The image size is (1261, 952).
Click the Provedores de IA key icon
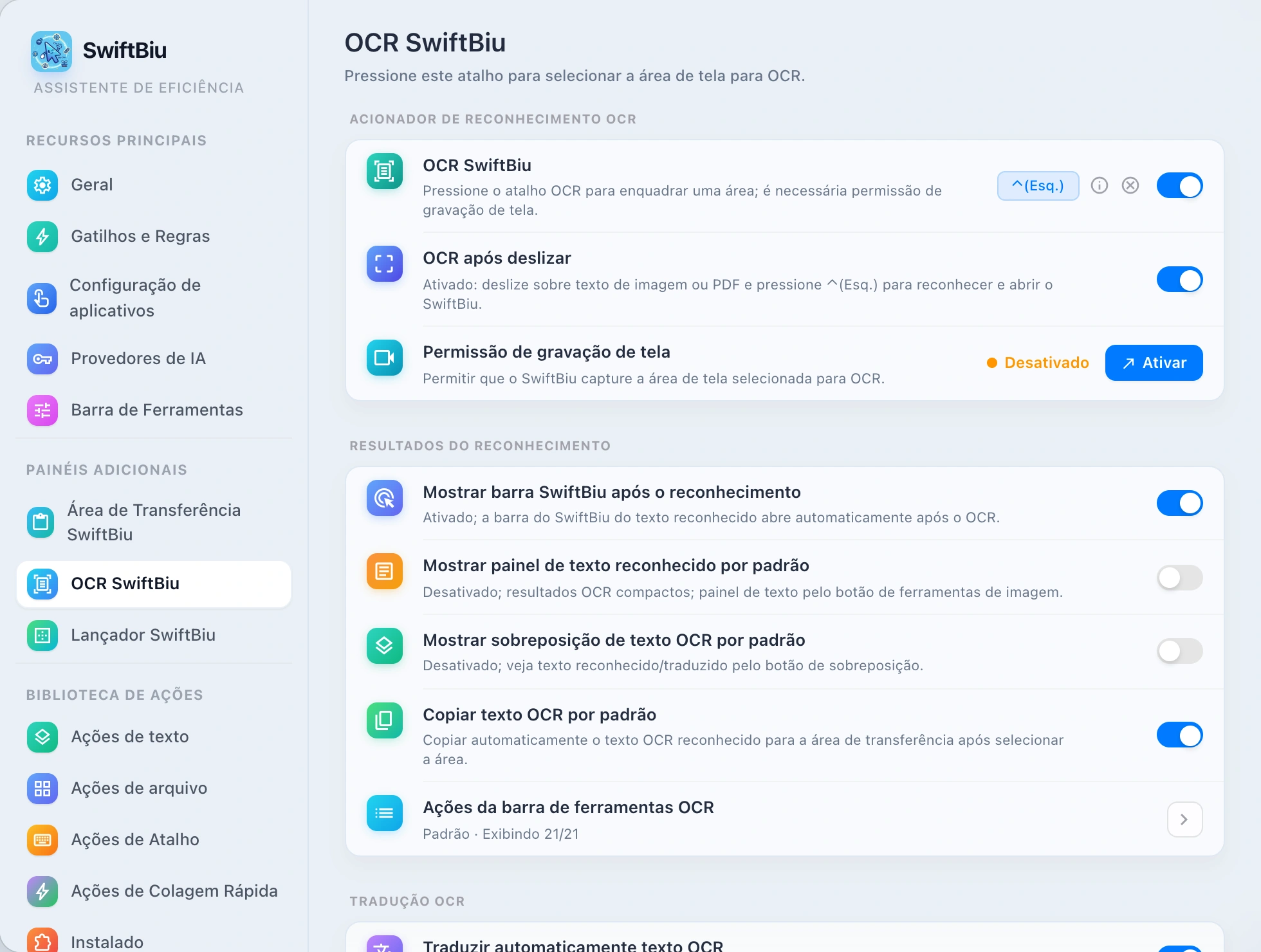click(42, 359)
